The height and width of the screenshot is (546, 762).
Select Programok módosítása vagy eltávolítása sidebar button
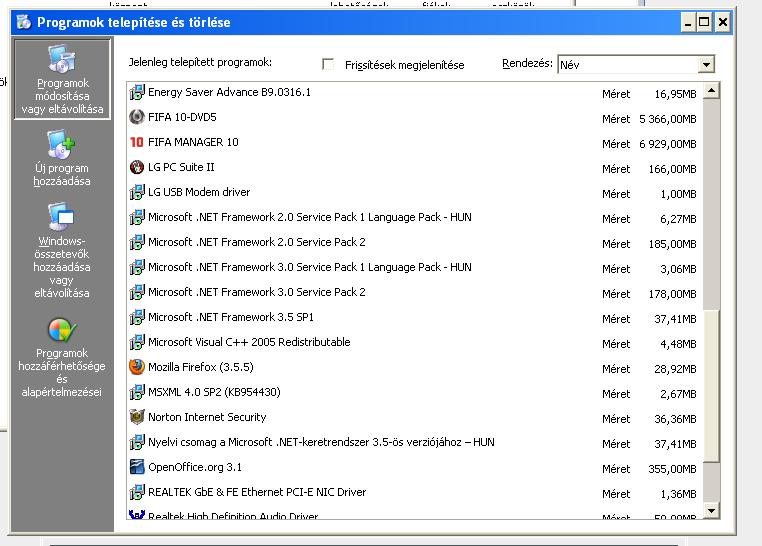[63, 80]
